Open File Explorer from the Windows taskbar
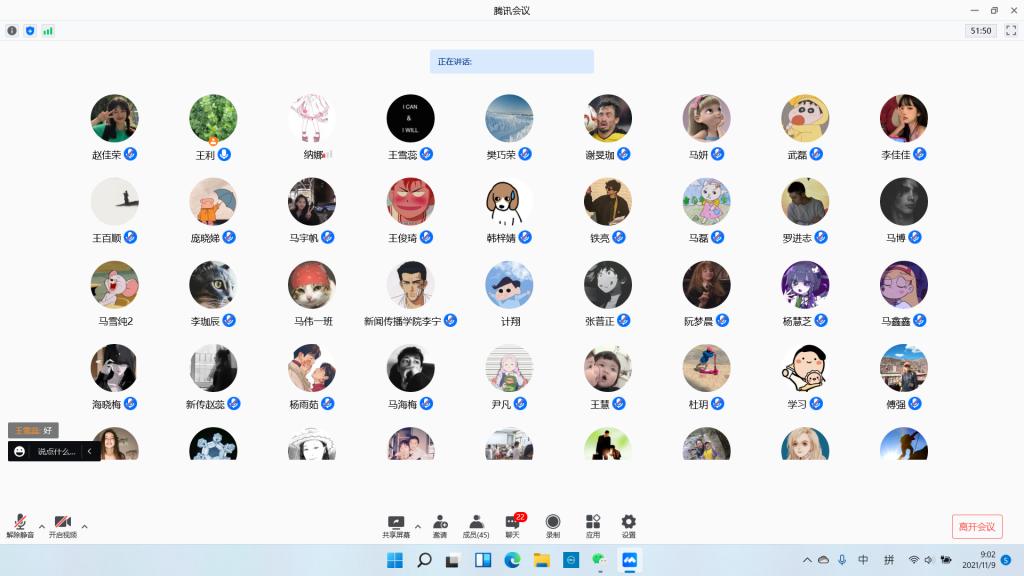This screenshot has height=576, width=1024. coord(541,560)
